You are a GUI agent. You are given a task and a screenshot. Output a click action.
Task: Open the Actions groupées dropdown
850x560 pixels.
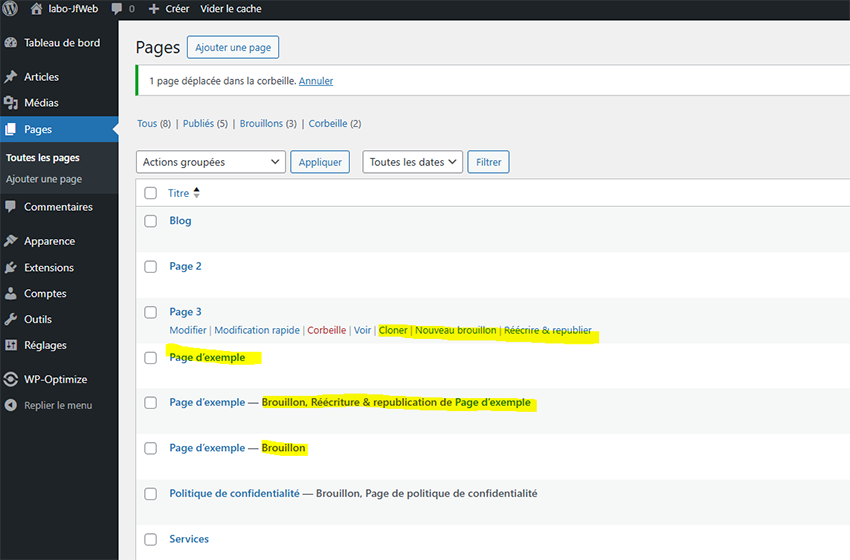click(x=211, y=162)
